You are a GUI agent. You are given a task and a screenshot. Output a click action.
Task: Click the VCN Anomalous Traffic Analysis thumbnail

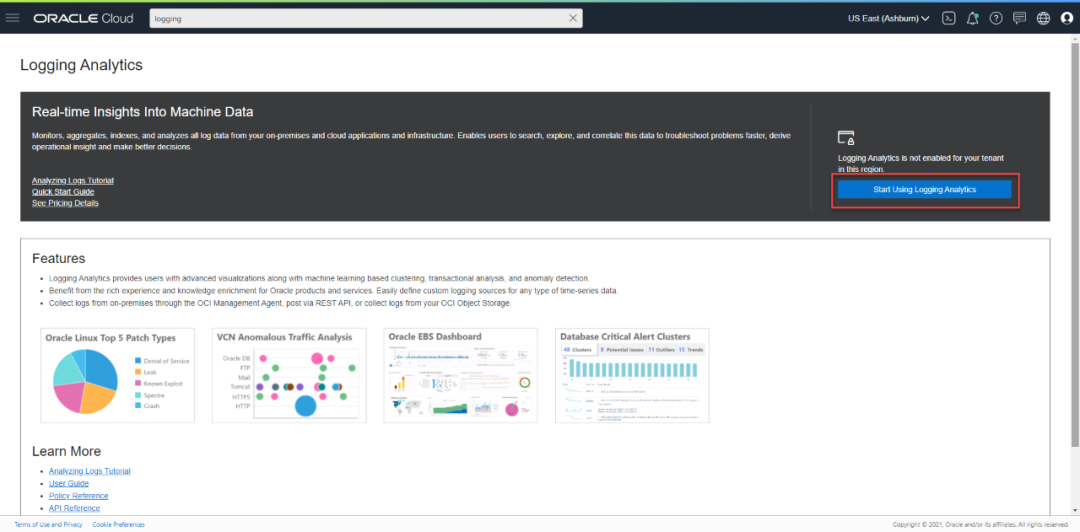289,376
